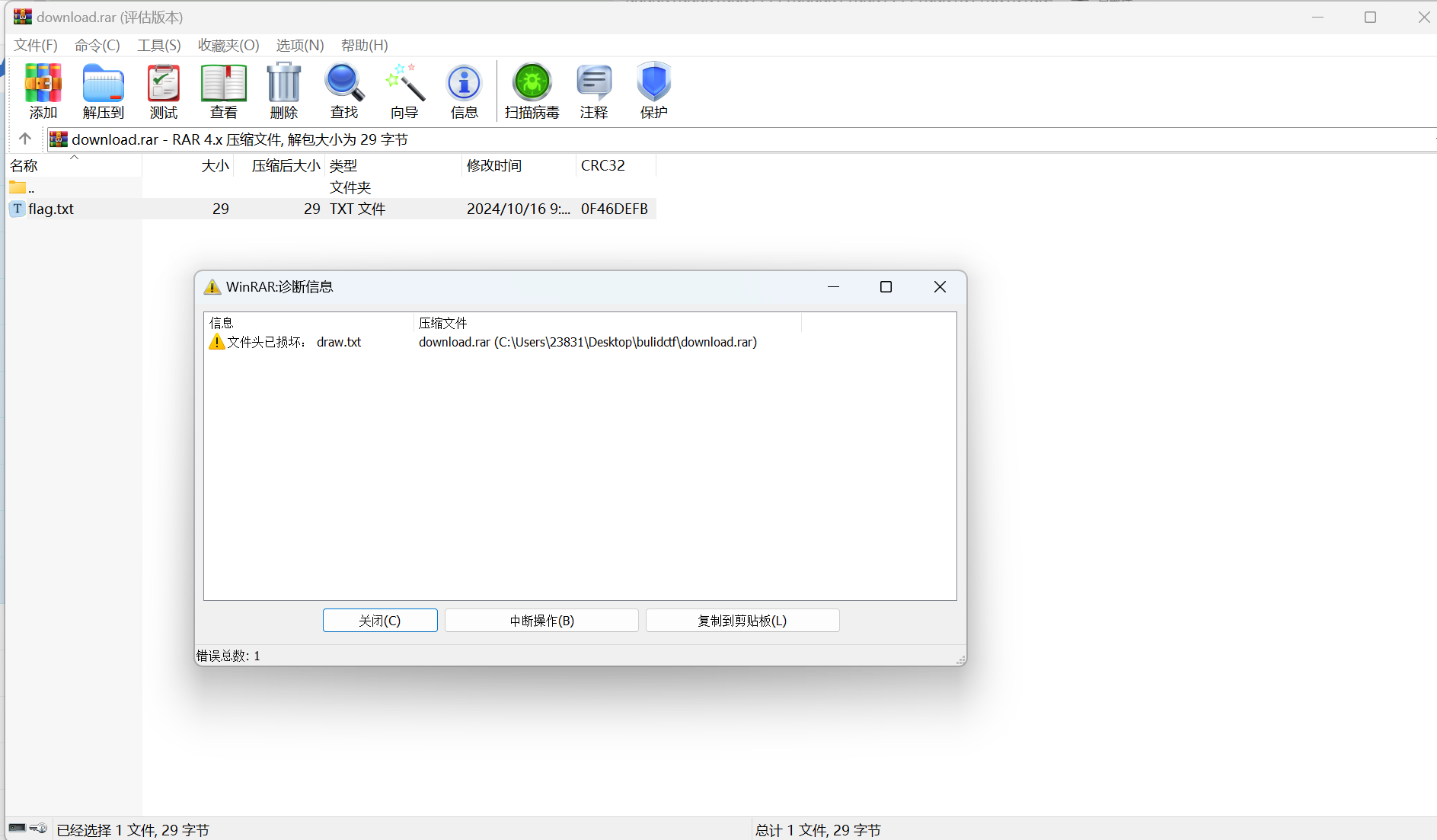Click the flag.txt file icon

[17, 209]
